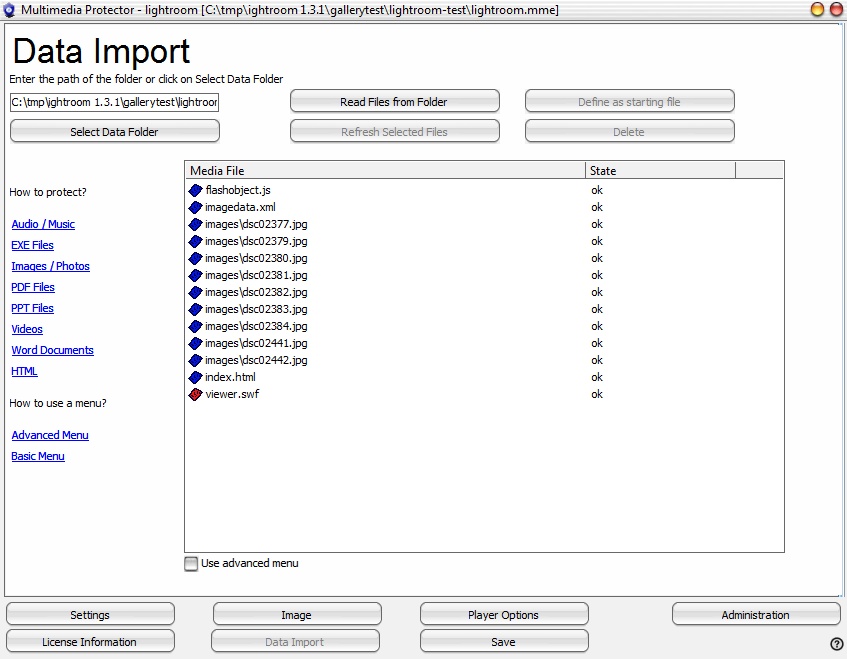Open the Images / Photos help link
This screenshot has width=847, height=659.
coord(50,266)
